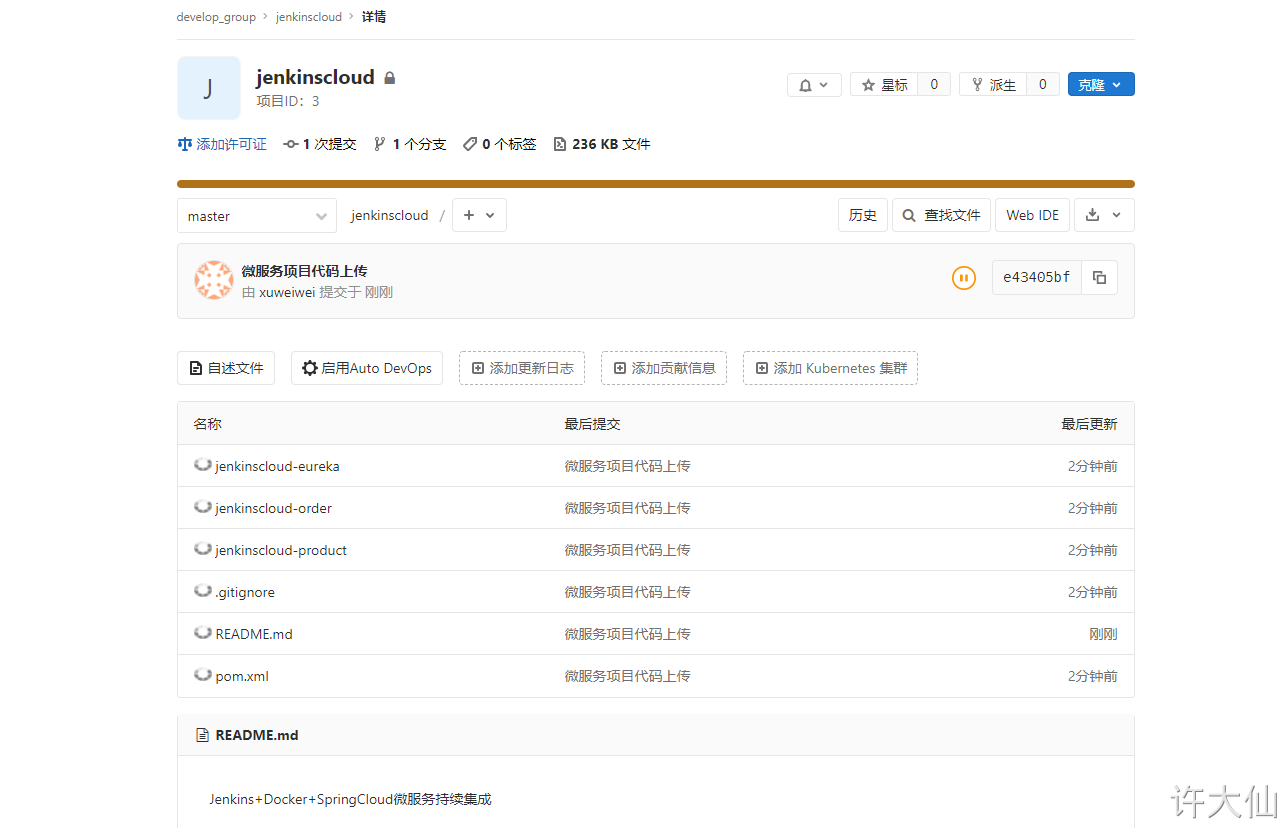
Task: Open the pom.xml file
Action: 242,676
